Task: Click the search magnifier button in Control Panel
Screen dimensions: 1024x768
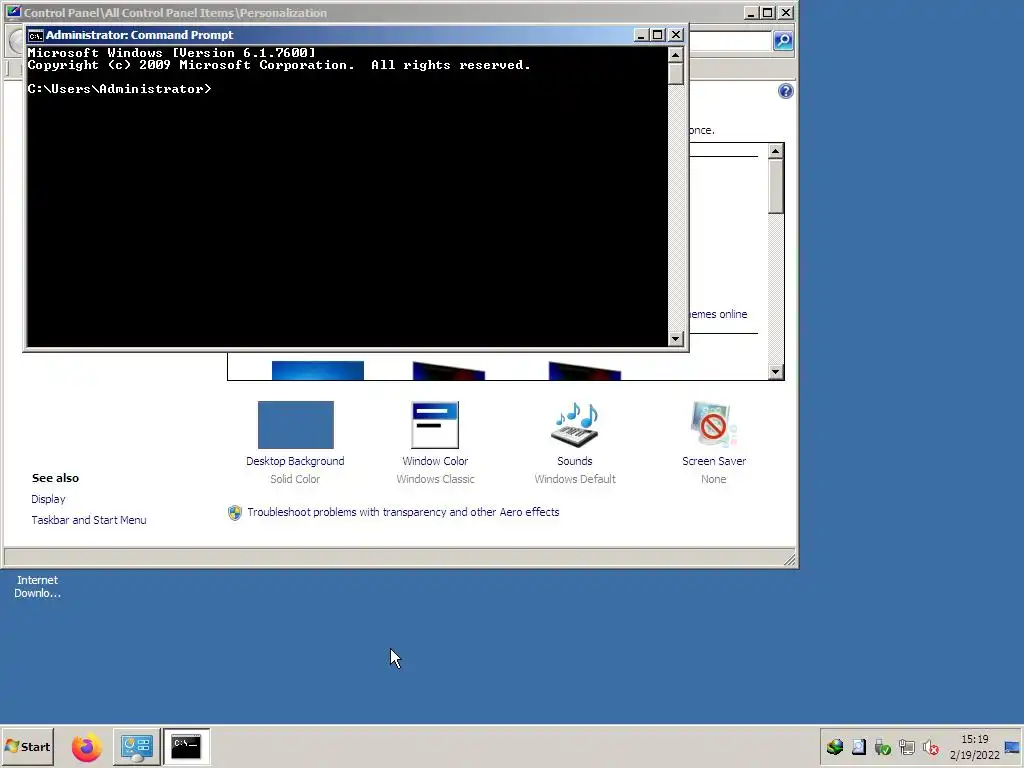Action: pos(782,41)
